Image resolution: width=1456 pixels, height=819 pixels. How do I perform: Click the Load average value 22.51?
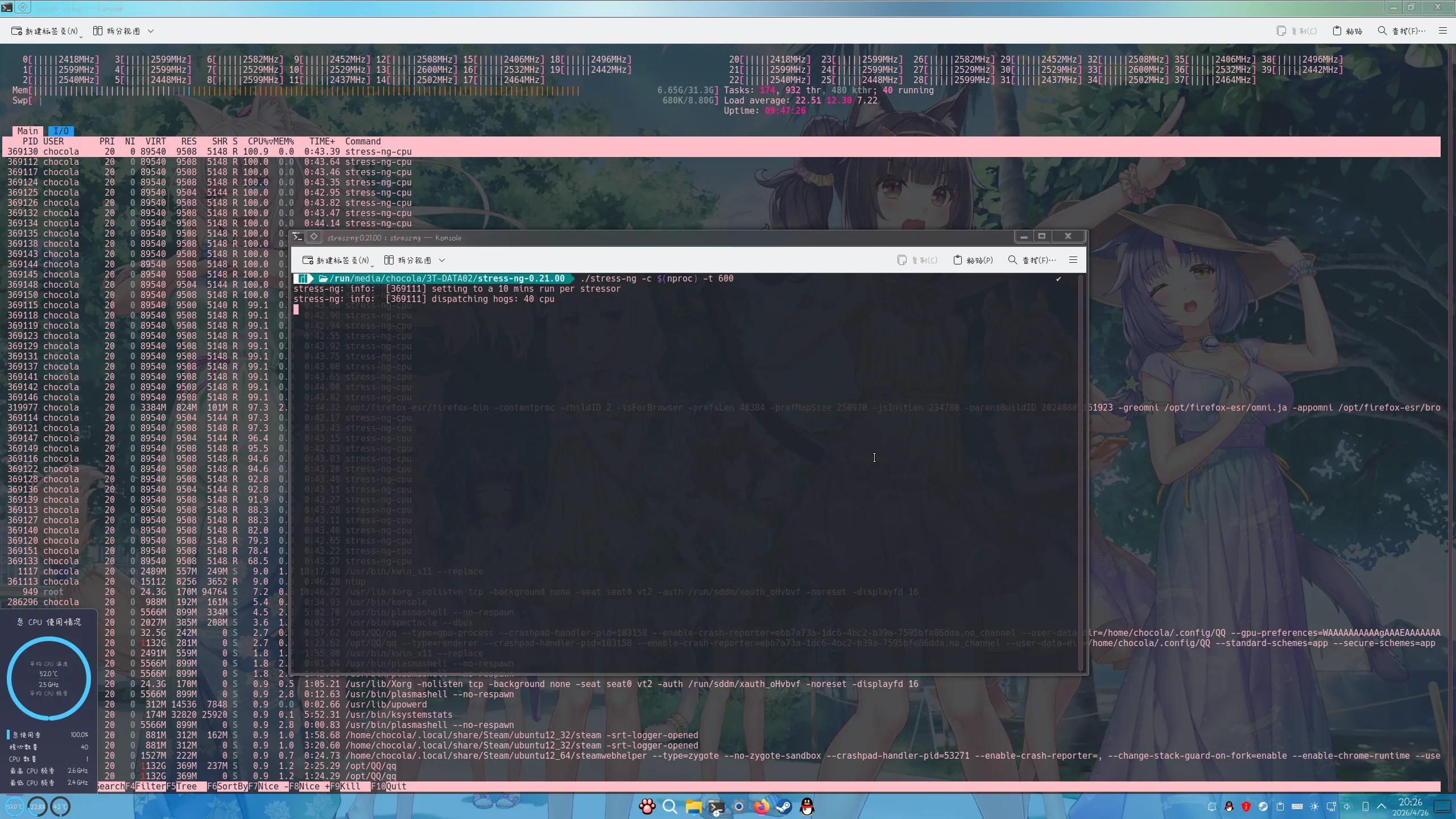(808, 101)
